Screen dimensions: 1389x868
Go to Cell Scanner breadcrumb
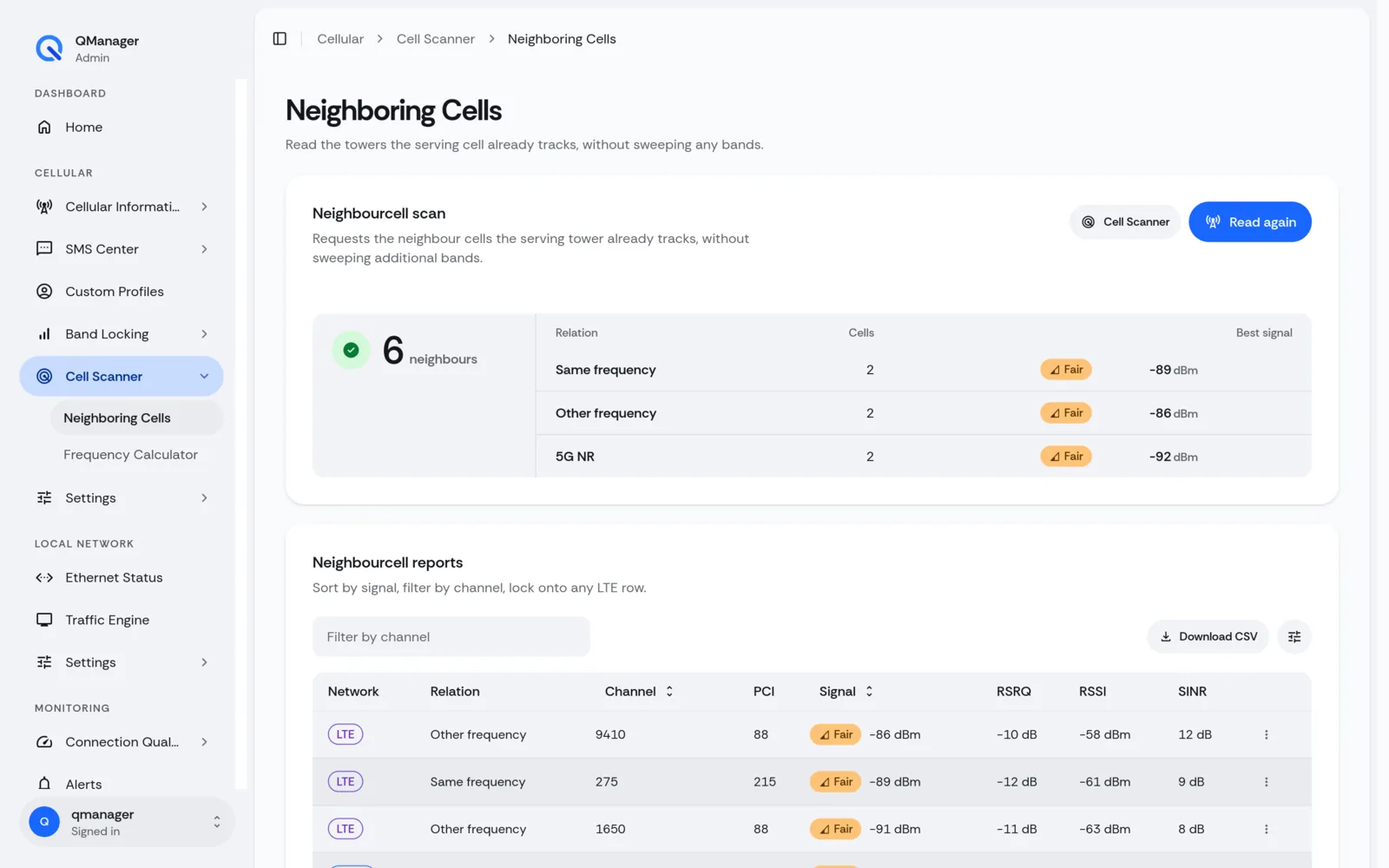click(436, 39)
